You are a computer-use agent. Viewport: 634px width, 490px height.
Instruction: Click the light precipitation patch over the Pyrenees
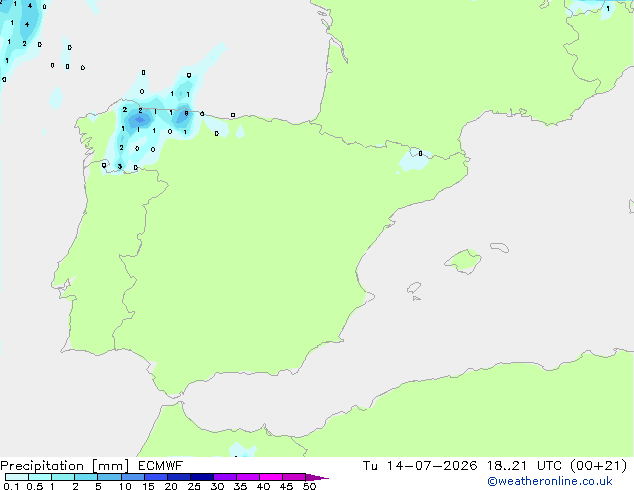414,161
